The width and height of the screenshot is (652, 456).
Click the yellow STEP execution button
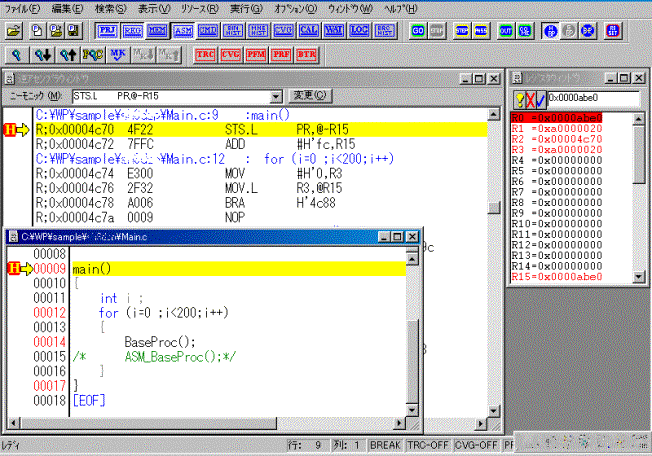462,31
